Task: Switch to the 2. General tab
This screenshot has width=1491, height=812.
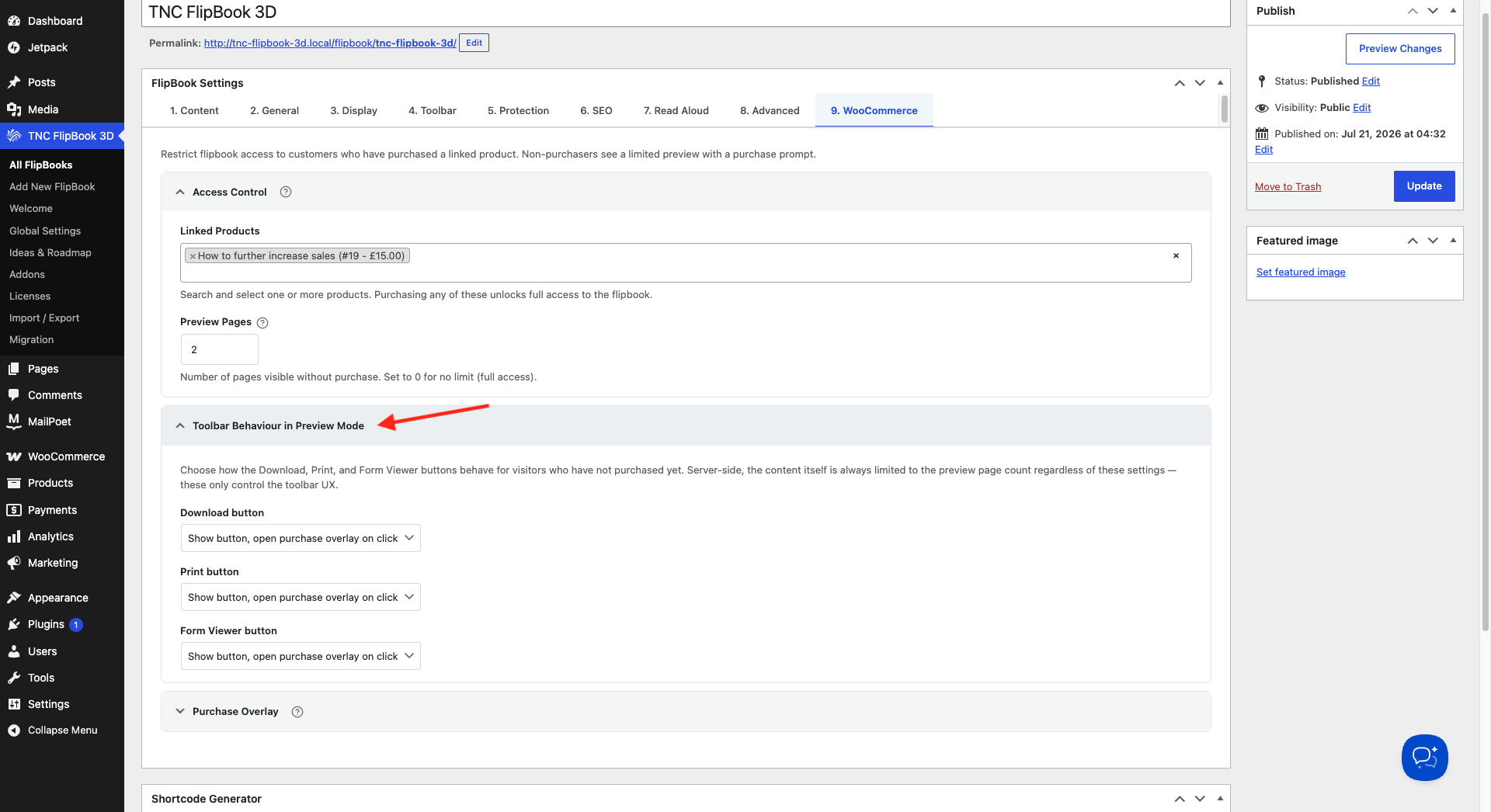Action: coord(274,110)
